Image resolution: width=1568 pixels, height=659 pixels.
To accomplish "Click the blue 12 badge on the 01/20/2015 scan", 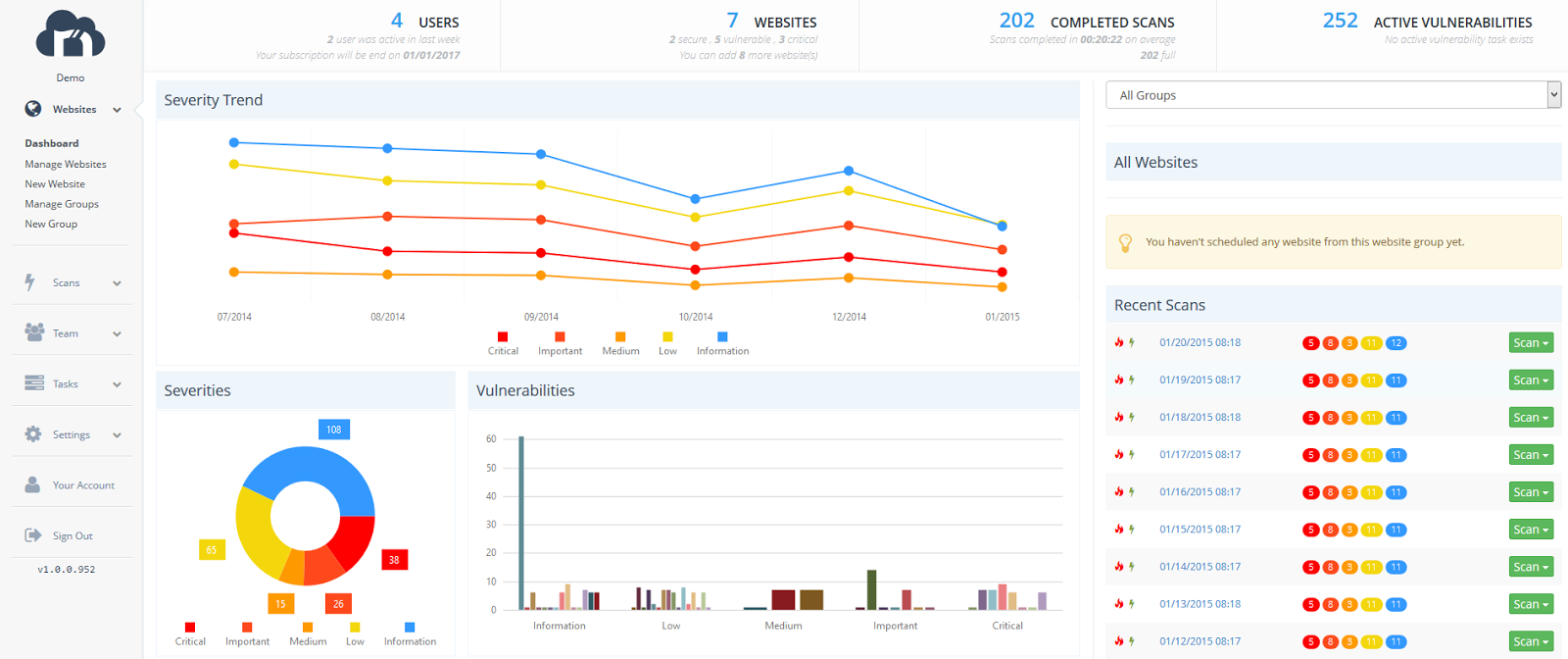I will [x=1396, y=342].
